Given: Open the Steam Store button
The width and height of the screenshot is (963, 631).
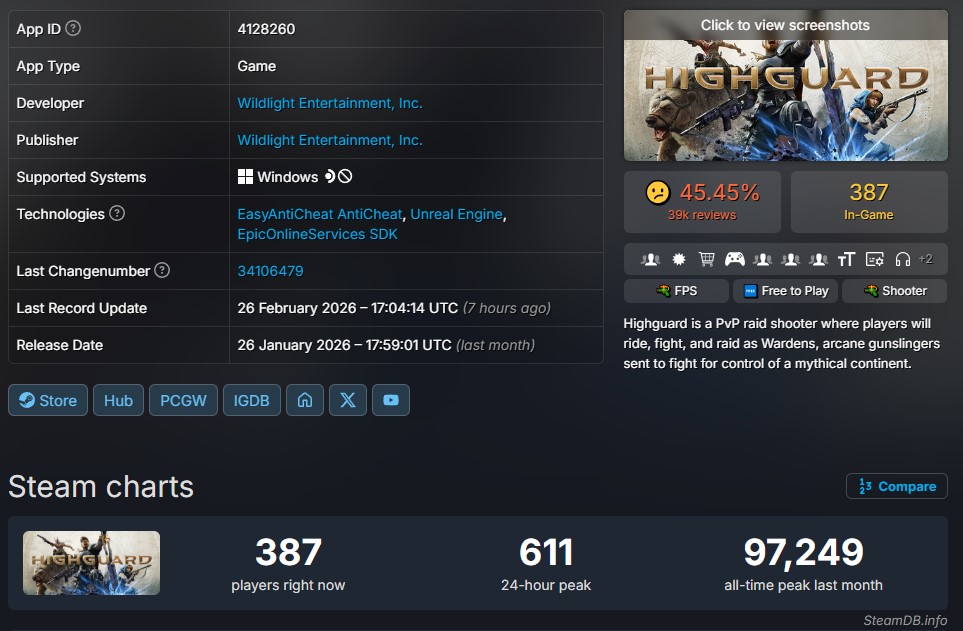Looking at the screenshot, I should 48,400.
